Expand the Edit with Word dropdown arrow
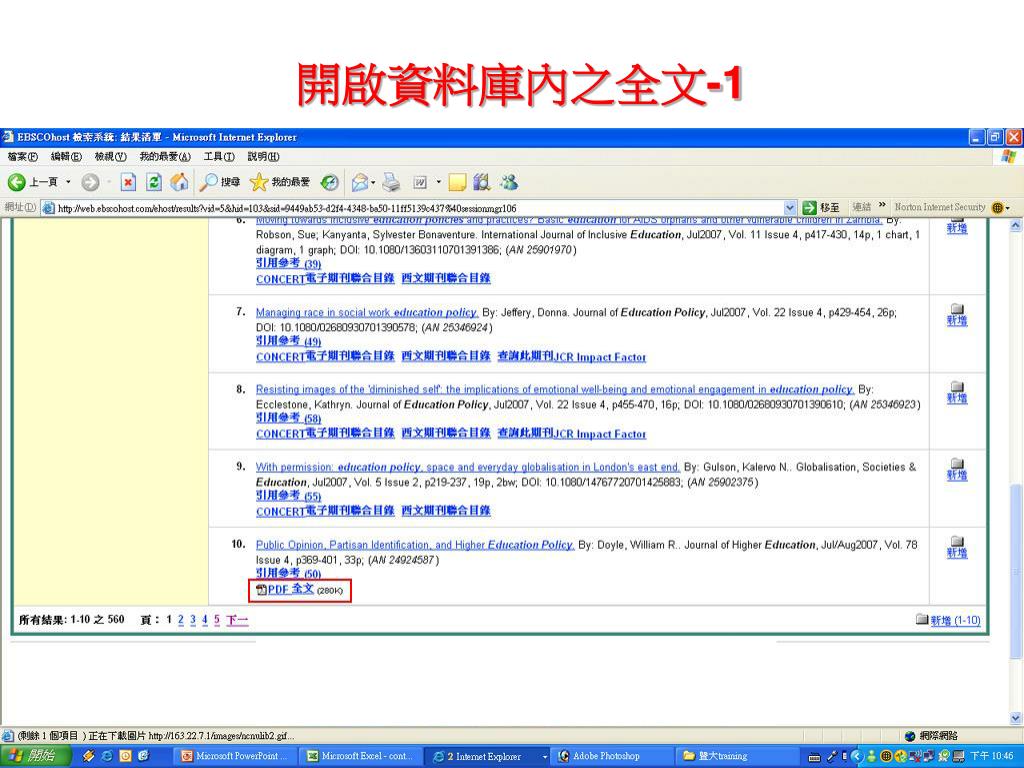1024x768 pixels. 439,182
